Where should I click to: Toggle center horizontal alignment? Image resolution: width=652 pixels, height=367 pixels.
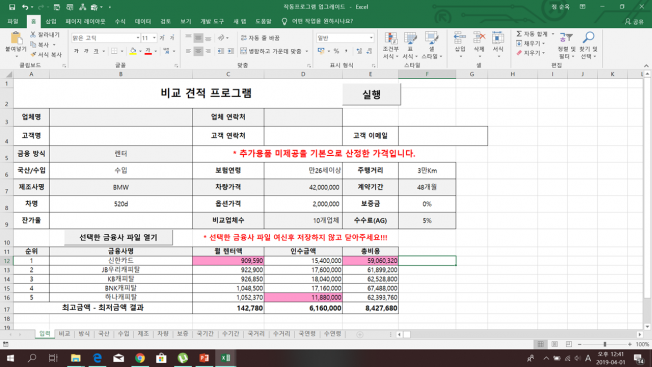[x=198, y=51]
